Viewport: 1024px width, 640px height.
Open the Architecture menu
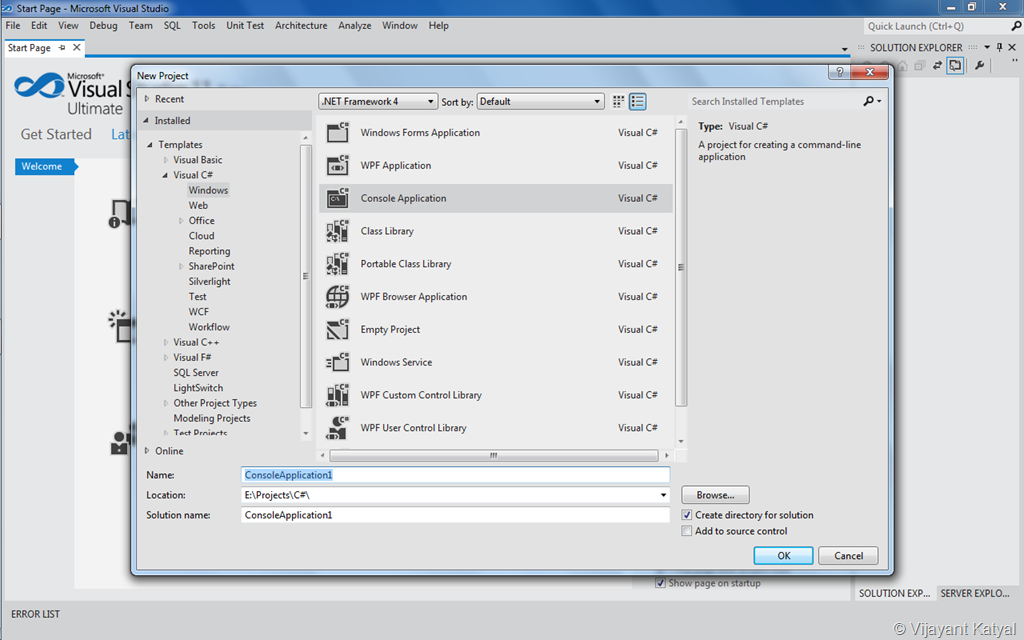tap(301, 25)
